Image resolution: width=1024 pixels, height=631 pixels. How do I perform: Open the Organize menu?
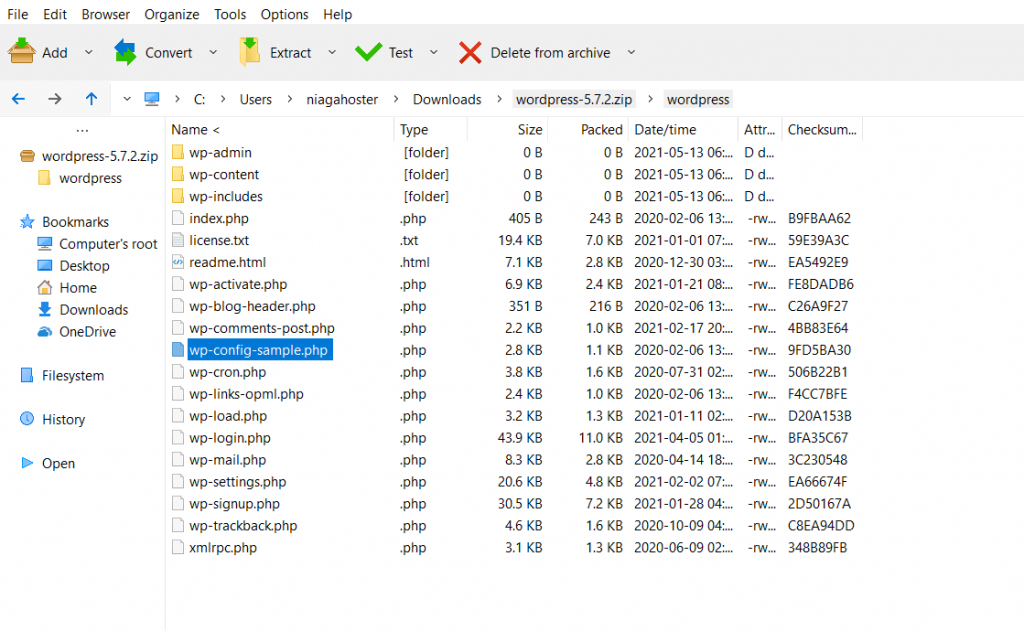click(172, 14)
